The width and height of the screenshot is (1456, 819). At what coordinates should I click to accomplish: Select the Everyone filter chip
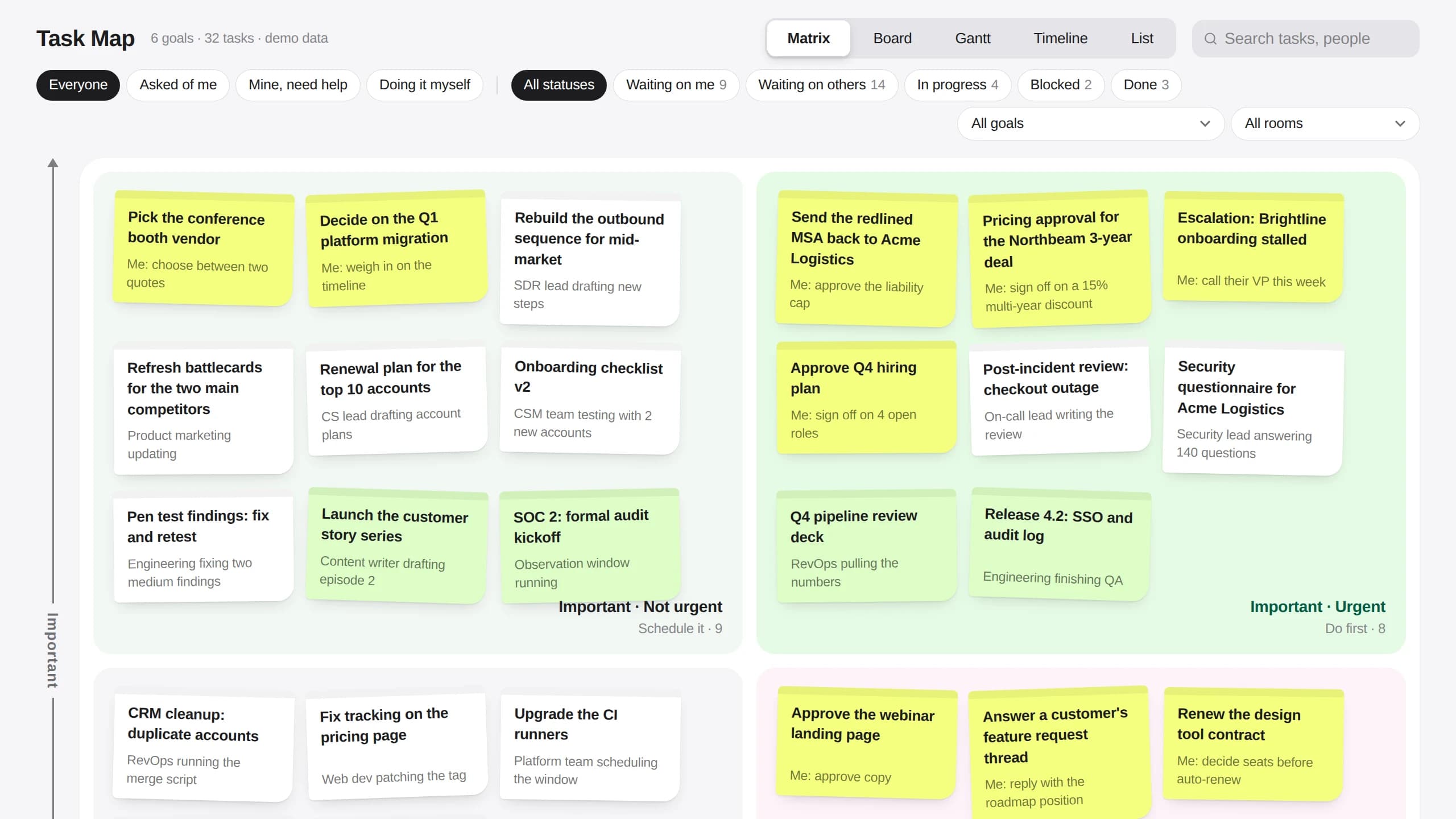78,85
